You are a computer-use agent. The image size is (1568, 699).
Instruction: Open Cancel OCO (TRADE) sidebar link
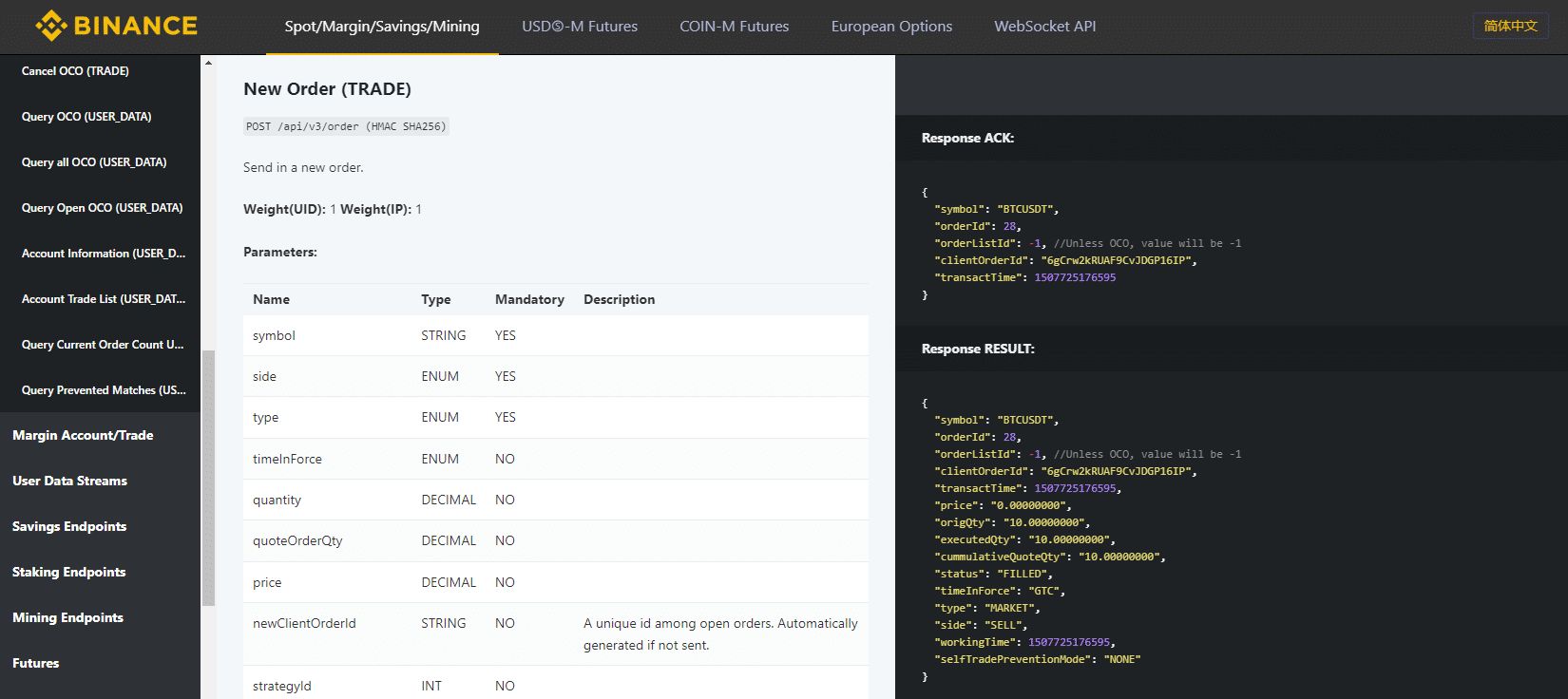tap(75, 71)
